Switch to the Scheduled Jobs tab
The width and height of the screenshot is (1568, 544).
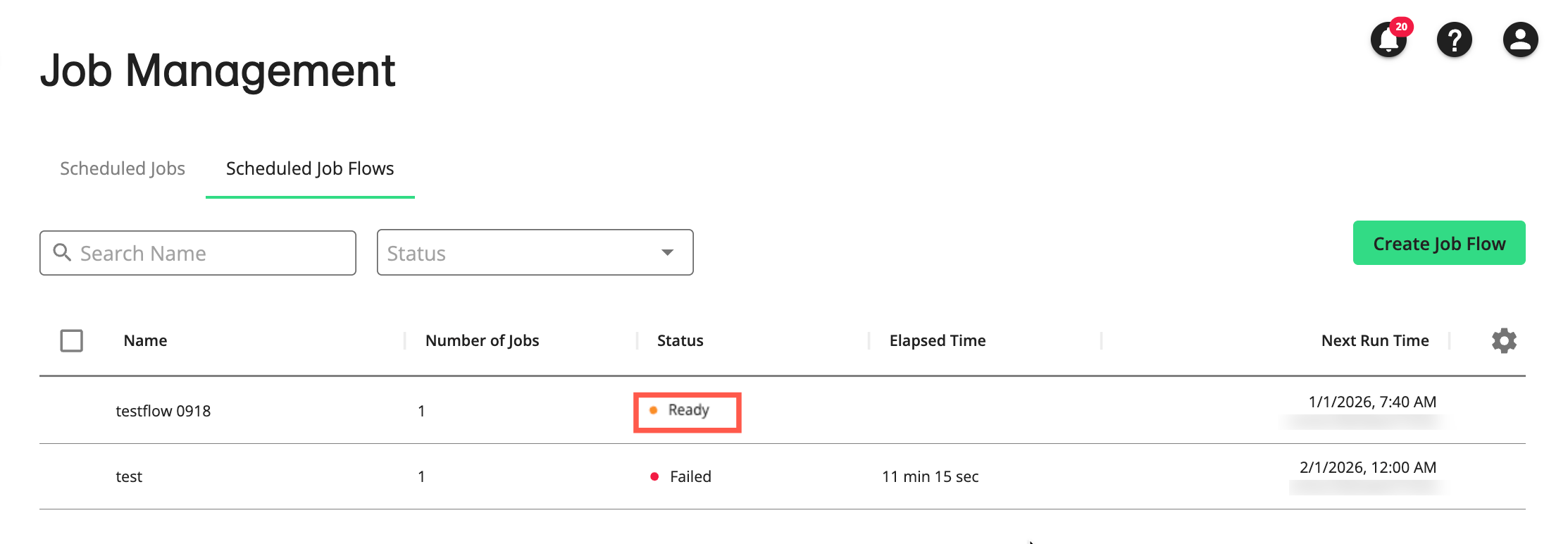[x=123, y=168]
